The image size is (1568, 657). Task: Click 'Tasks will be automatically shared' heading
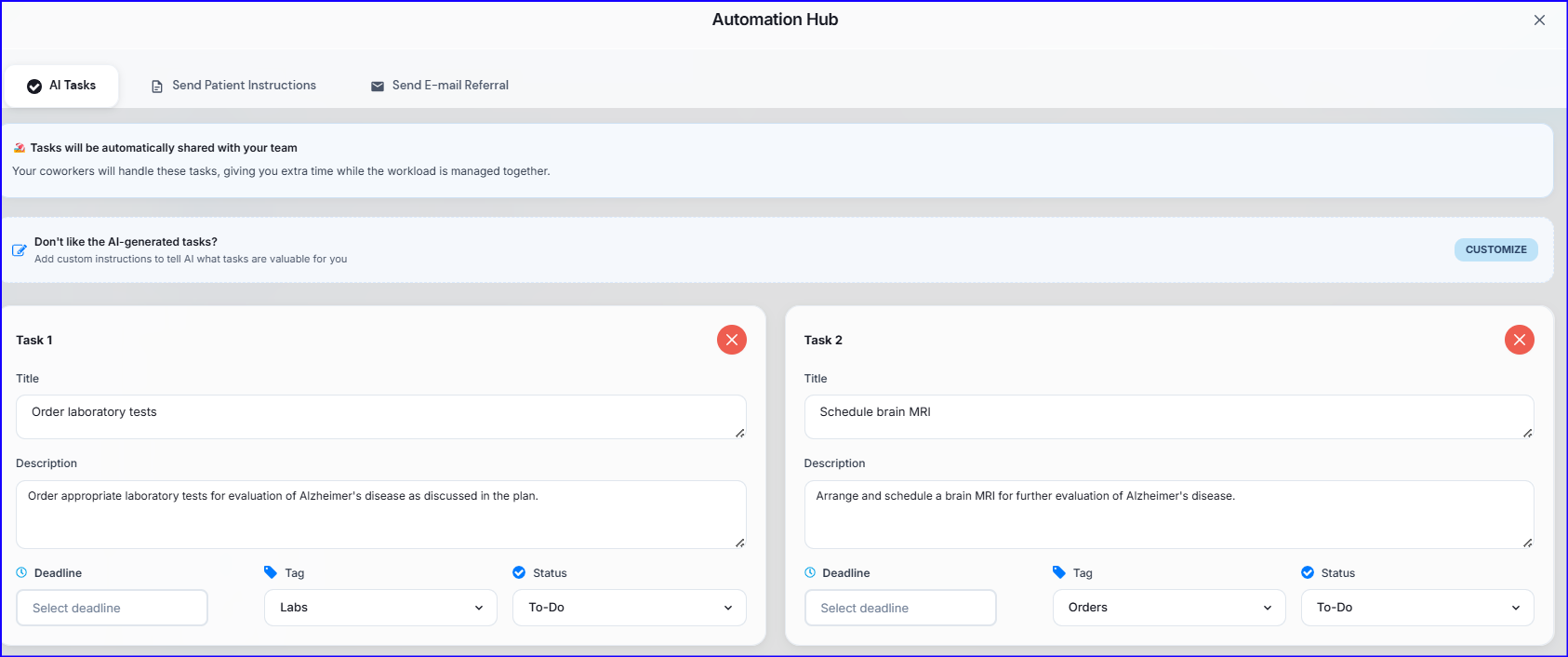[164, 148]
